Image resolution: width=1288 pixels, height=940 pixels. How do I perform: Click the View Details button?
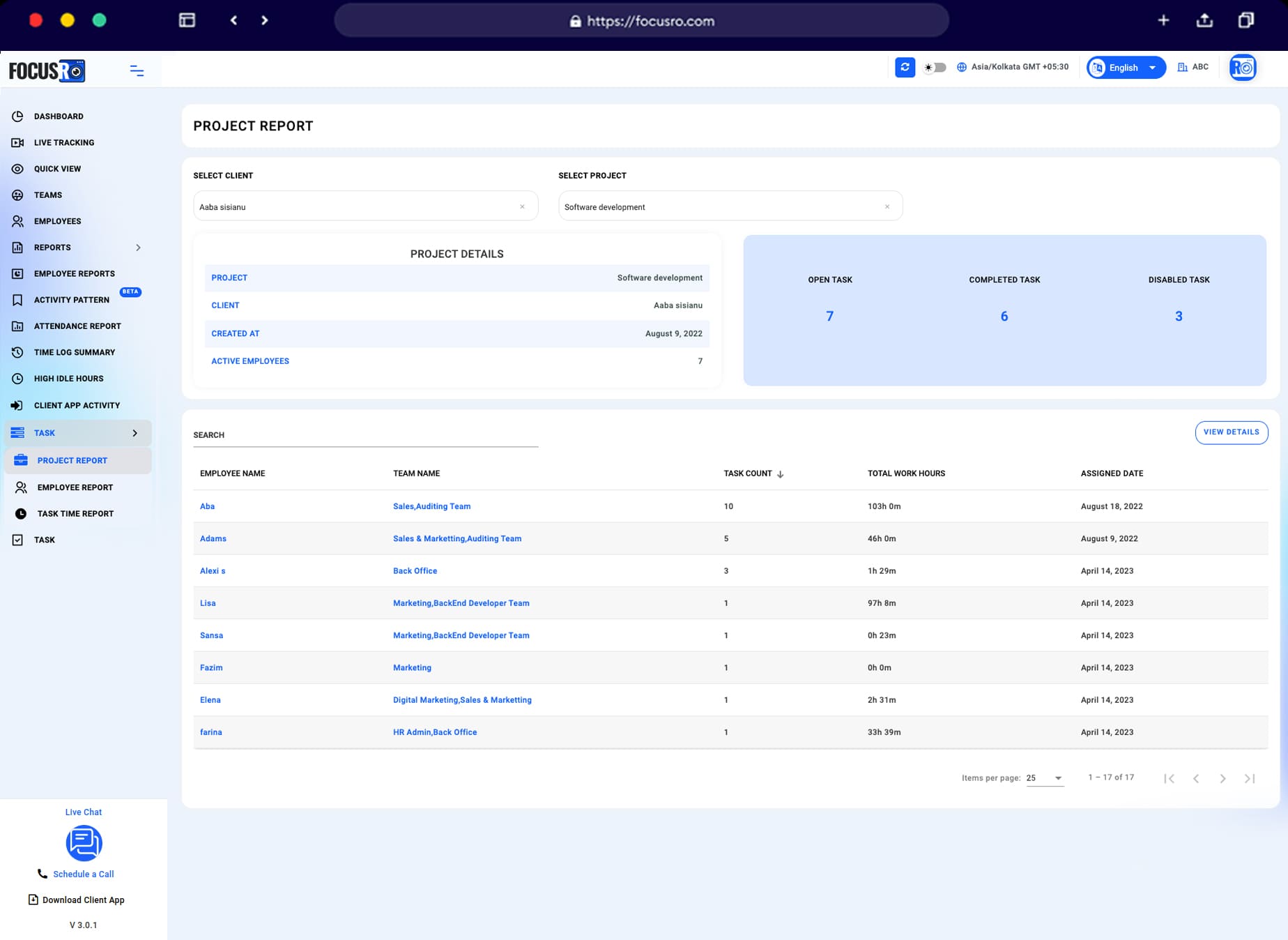pyautogui.click(x=1232, y=432)
